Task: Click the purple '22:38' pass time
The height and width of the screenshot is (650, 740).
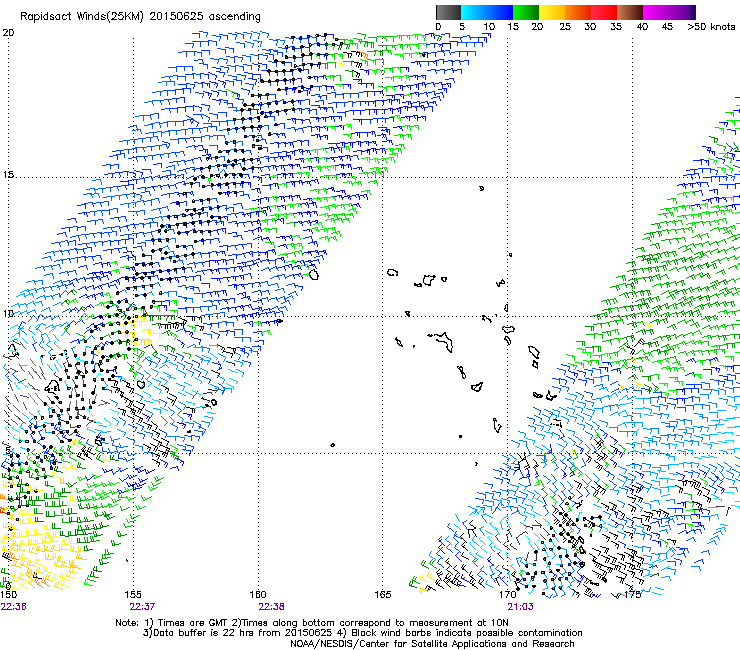Action: (x=271, y=607)
